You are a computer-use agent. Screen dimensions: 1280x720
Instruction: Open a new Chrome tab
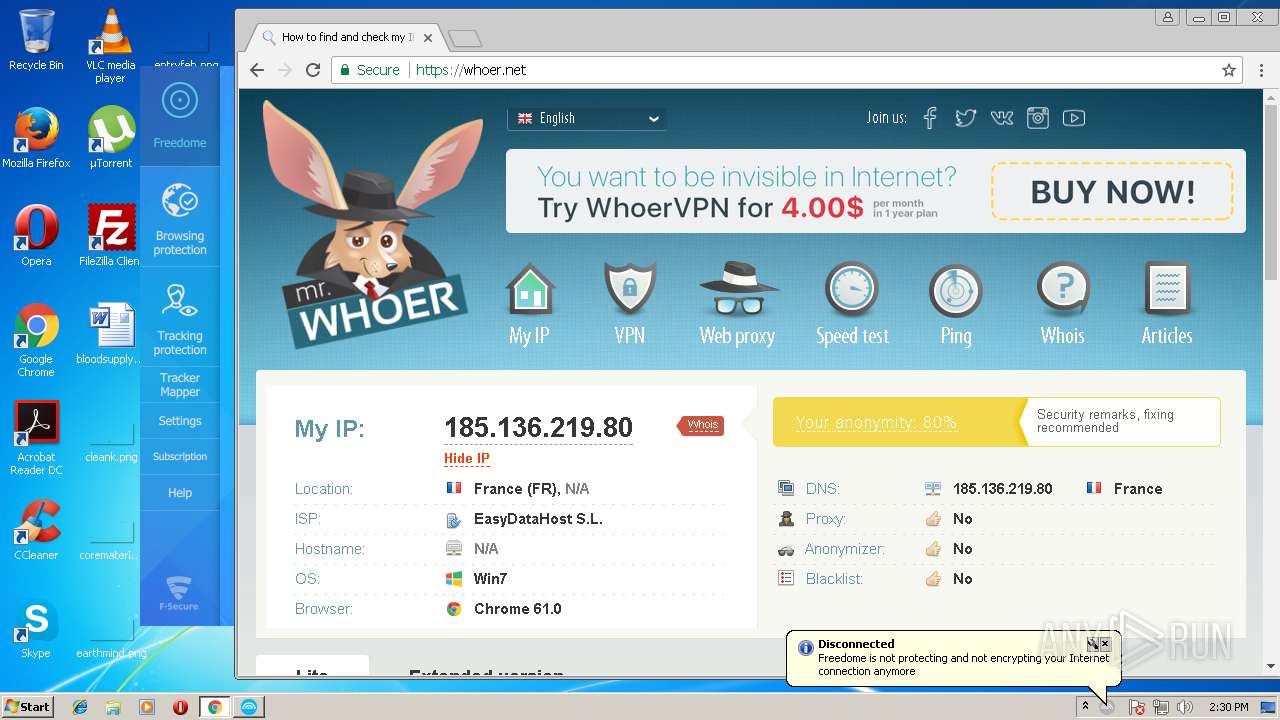465,39
